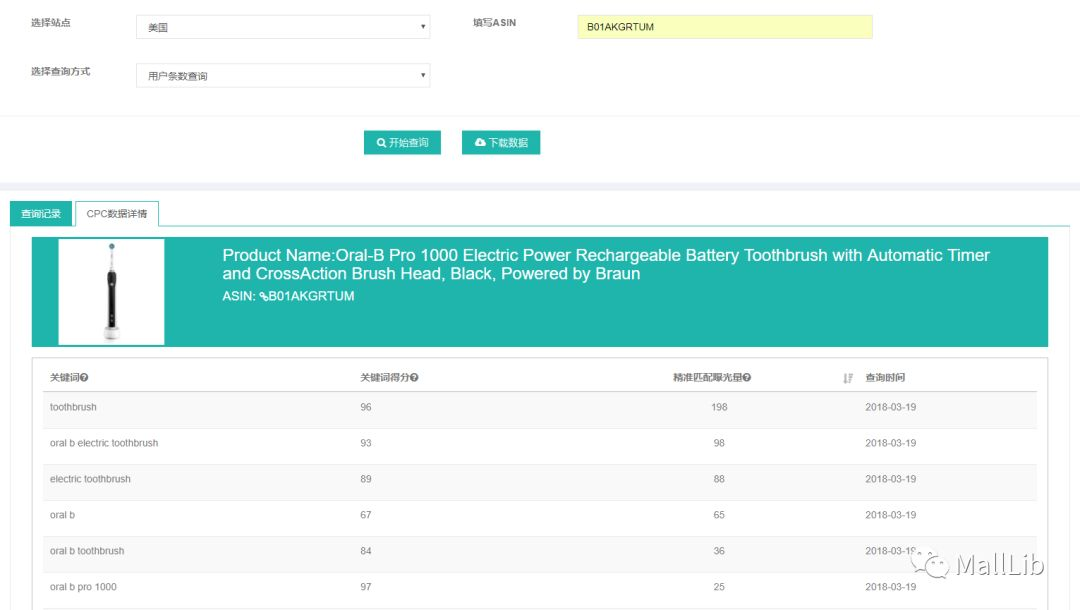Viewport: 1080px width, 610px height.
Task: Switch to the CPC数据详情 tab
Action: click(x=117, y=213)
